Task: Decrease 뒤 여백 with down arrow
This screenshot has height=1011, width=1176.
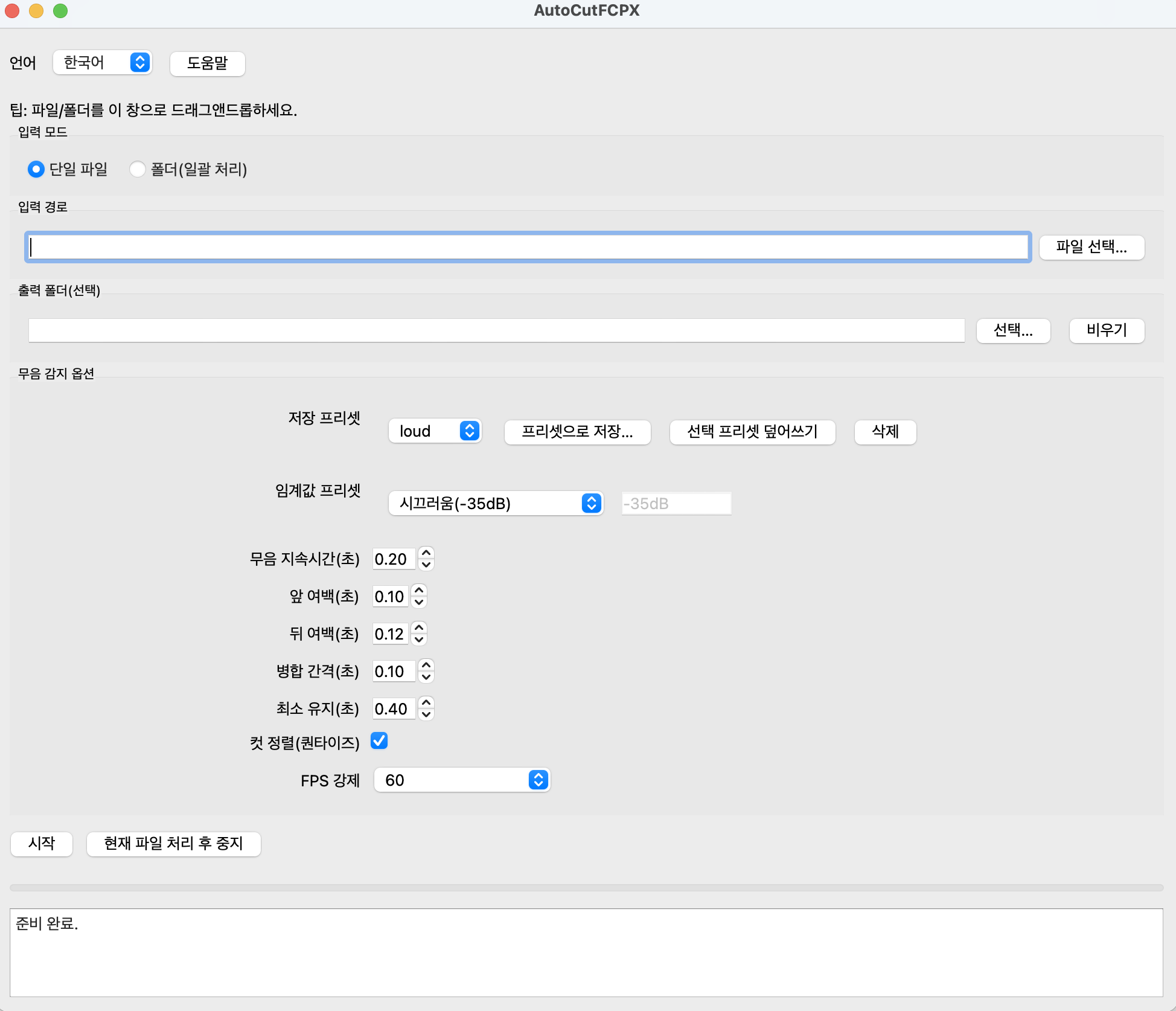Action: (419, 640)
